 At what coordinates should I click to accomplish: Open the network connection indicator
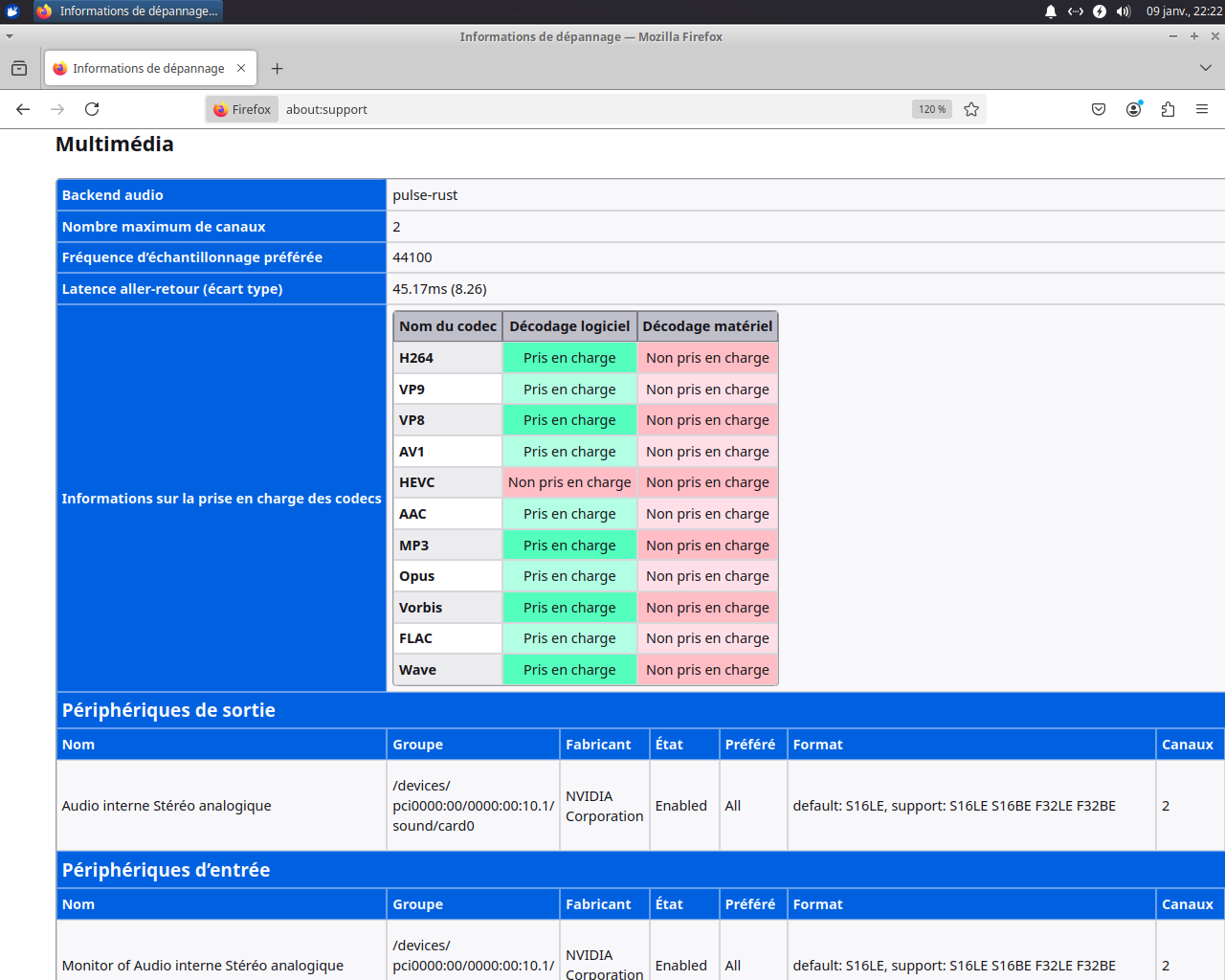pyautogui.click(x=1076, y=11)
